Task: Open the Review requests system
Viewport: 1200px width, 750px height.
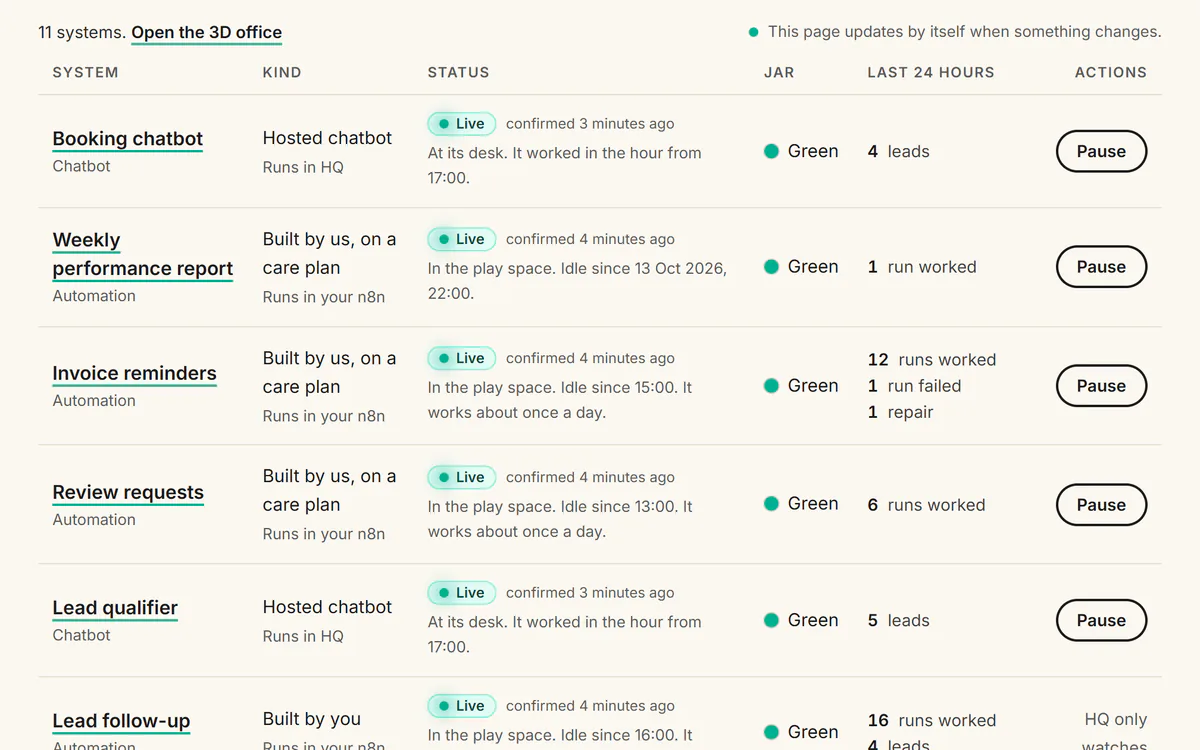Action: point(128,492)
